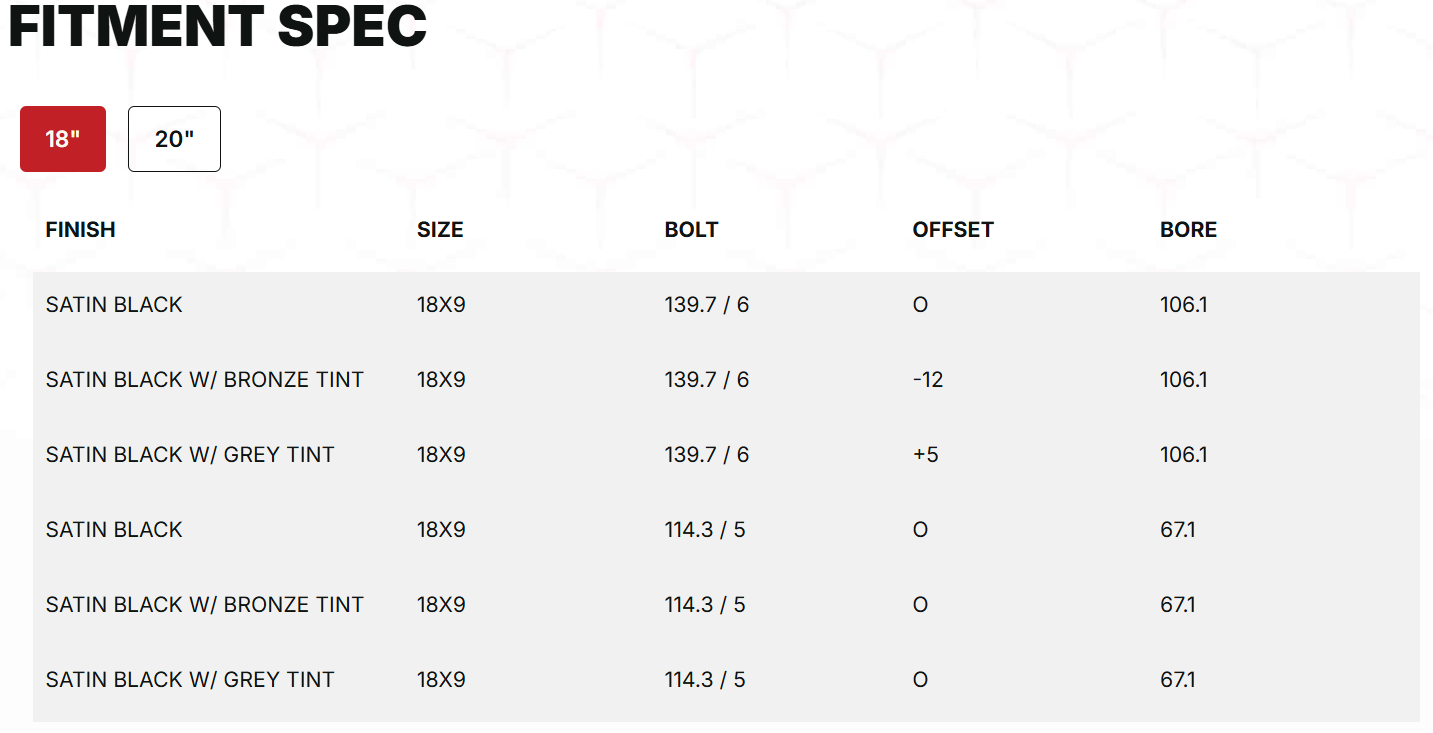Select the 18" wheel size tab

point(63,139)
